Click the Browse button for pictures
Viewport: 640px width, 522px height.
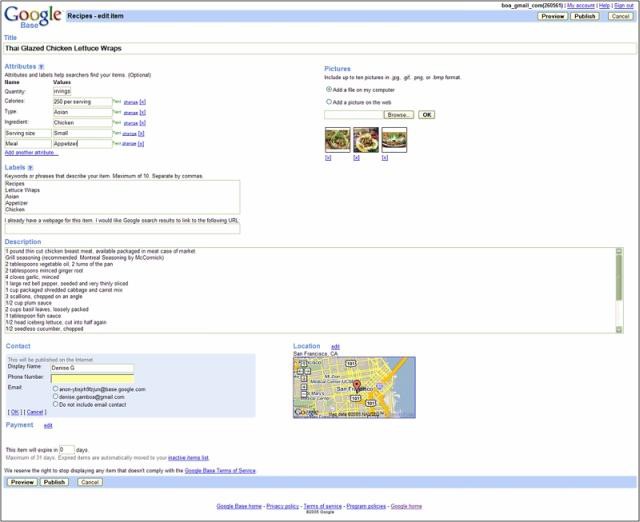click(x=398, y=115)
